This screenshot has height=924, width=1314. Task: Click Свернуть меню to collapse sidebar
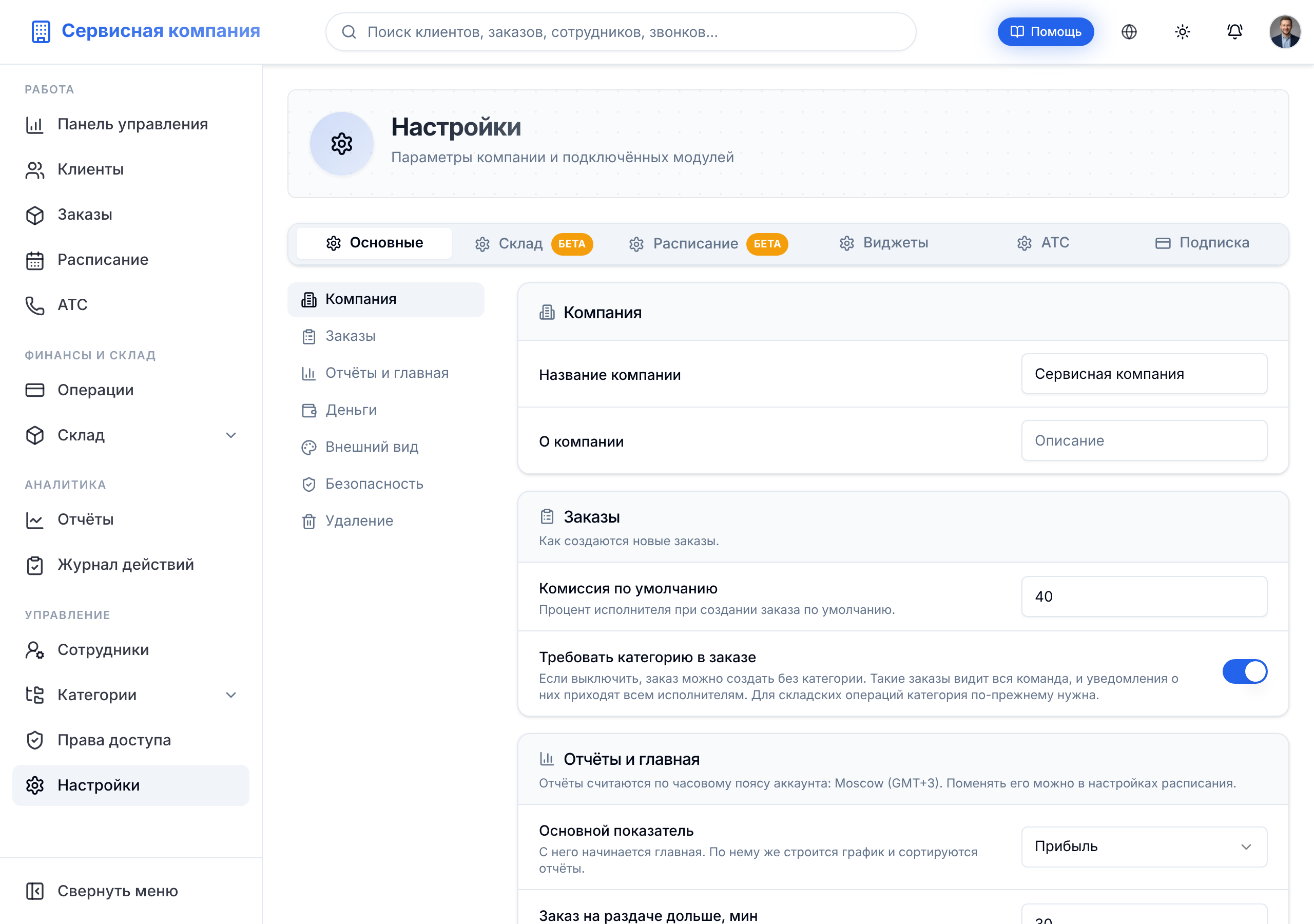click(x=131, y=891)
